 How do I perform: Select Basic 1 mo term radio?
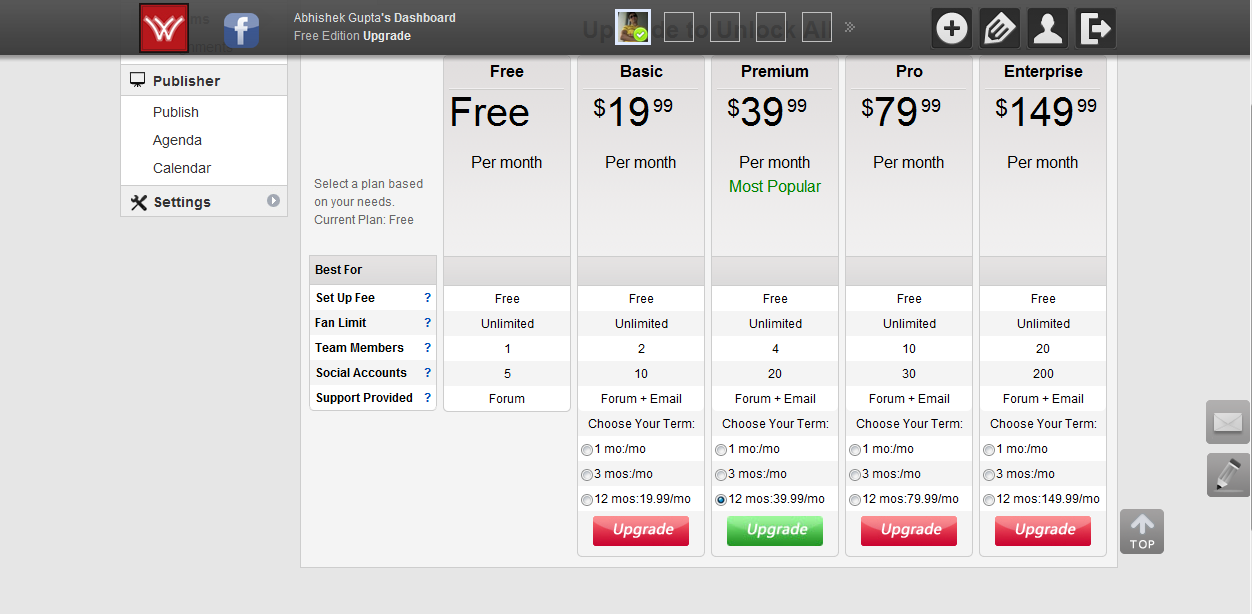(x=587, y=450)
